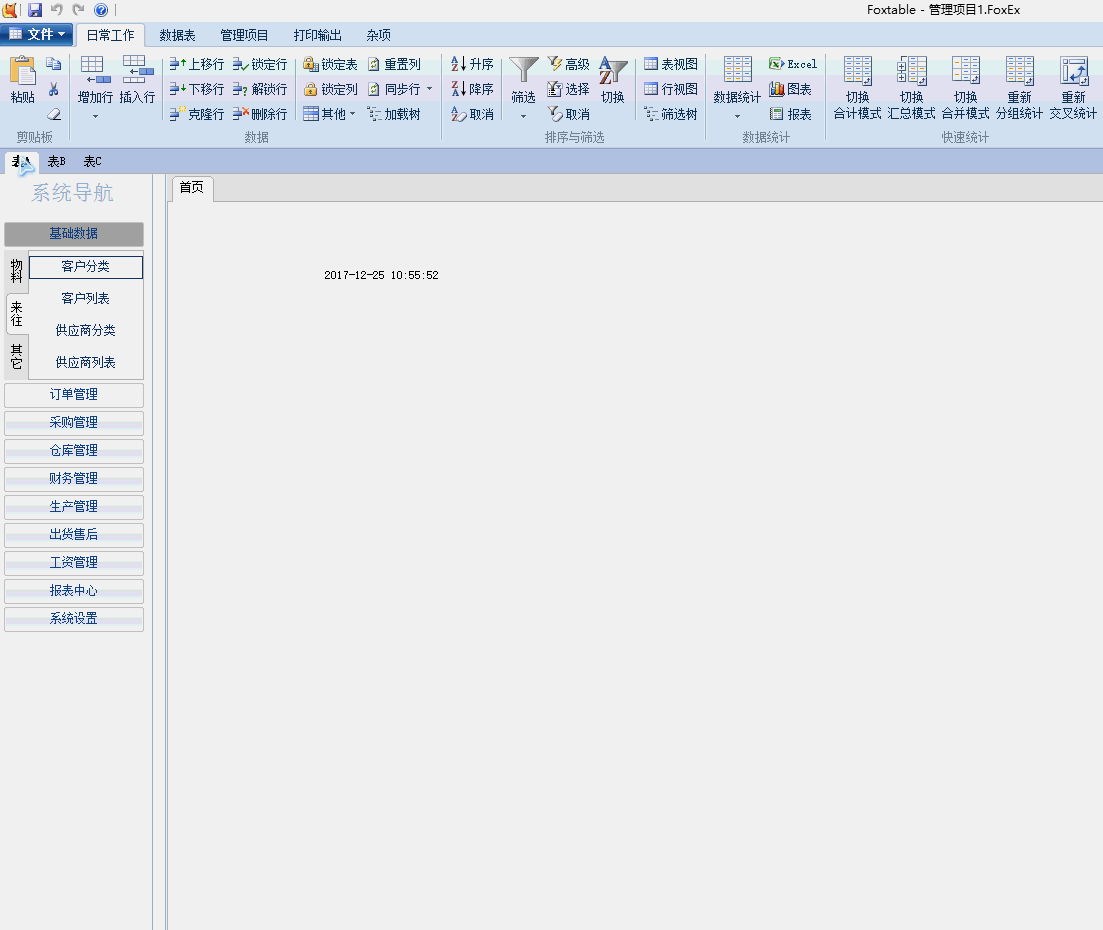The width and height of the screenshot is (1103, 930).
Task: Expand the 同步行 dropdown
Action: pos(430,89)
